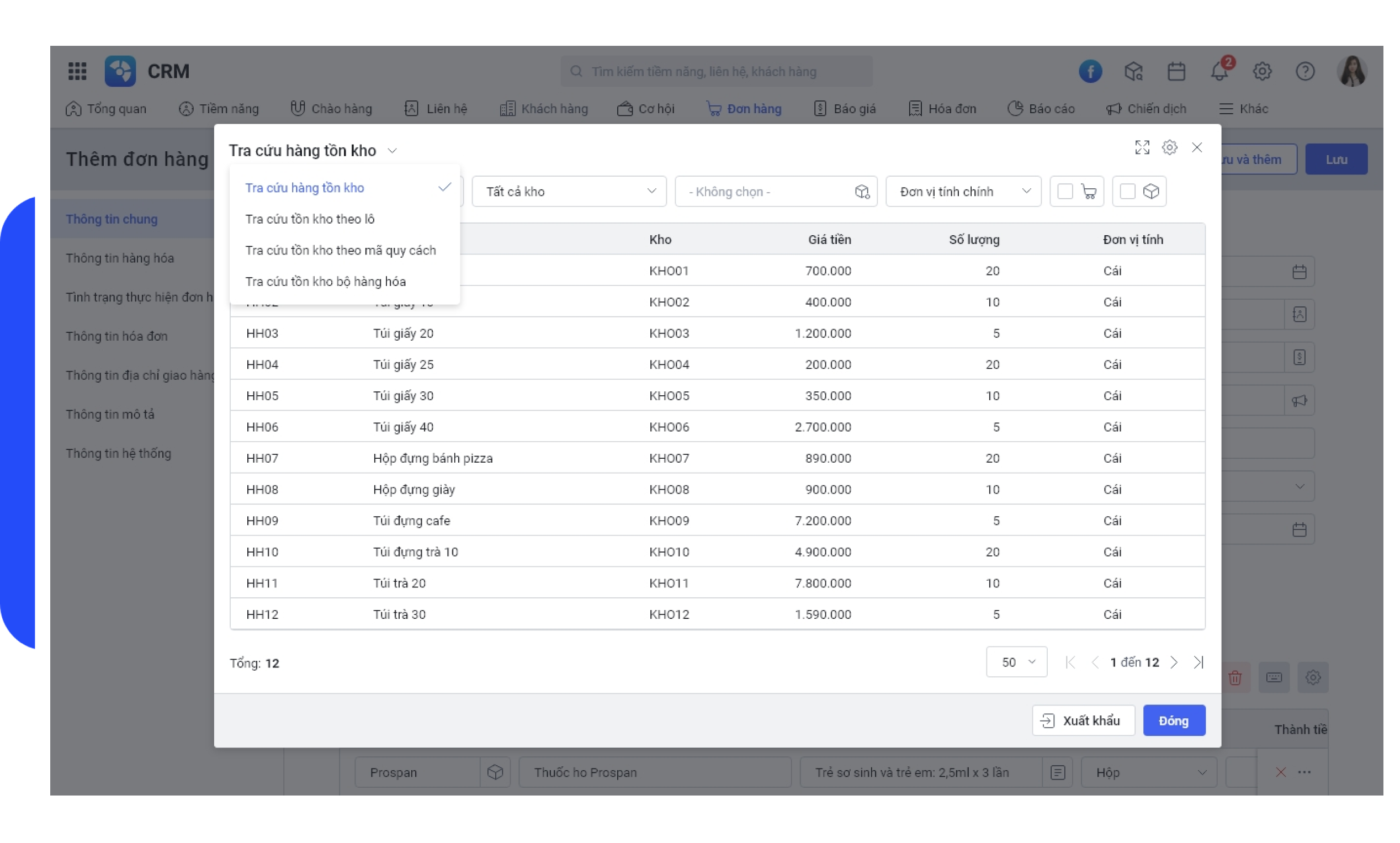
Task: Click the Lưu save button
Action: [x=1336, y=159]
